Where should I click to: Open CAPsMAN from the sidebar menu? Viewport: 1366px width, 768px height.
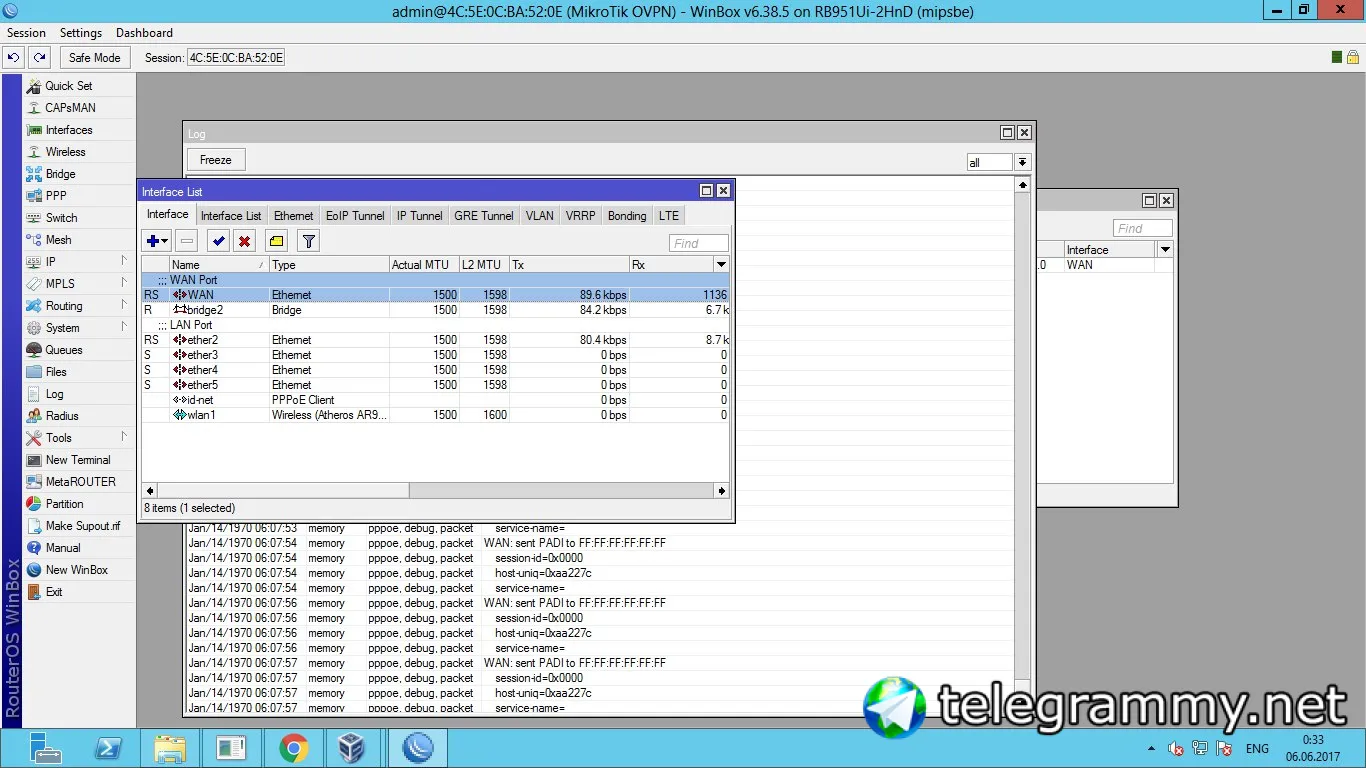click(70, 108)
